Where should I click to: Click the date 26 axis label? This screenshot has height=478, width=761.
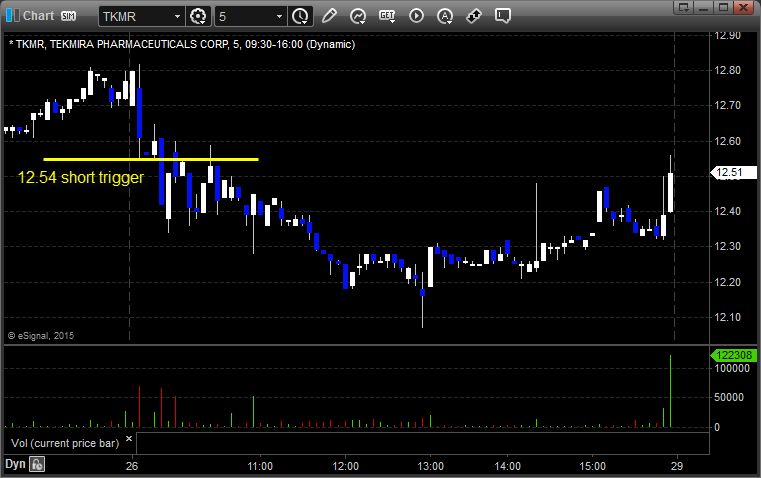click(x=132, y=466)
